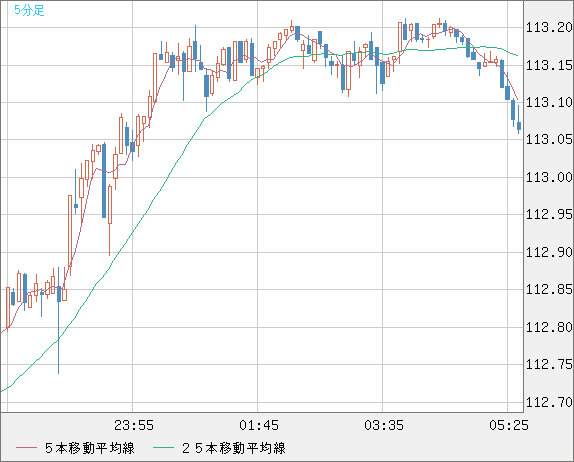Image resolution: width=574 pixels, height=462 pixels.
Task: Click the 5分足 timeframe label
Action: (29, 10)
